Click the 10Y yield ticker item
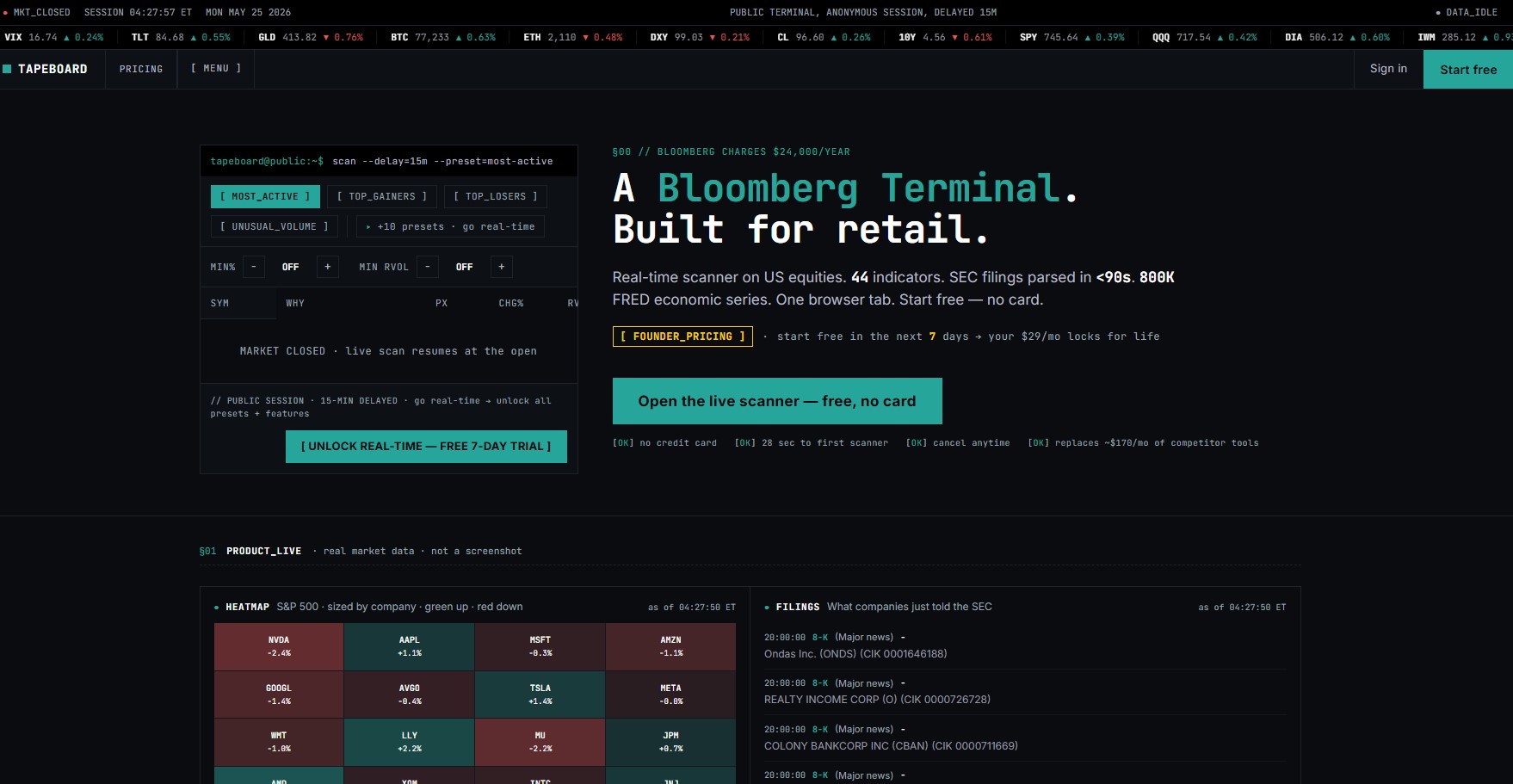Screen dimensions: 1513x784 click(945, 37)
